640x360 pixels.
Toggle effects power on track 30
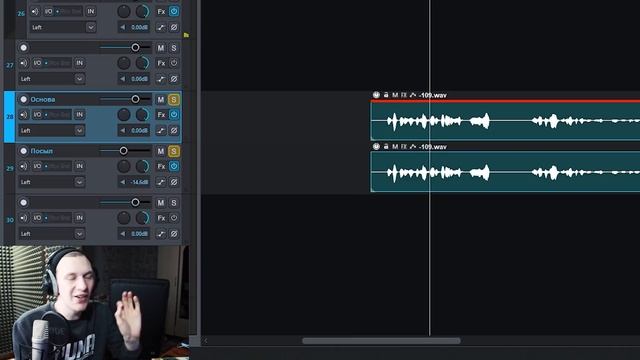[x=174, y=218]
